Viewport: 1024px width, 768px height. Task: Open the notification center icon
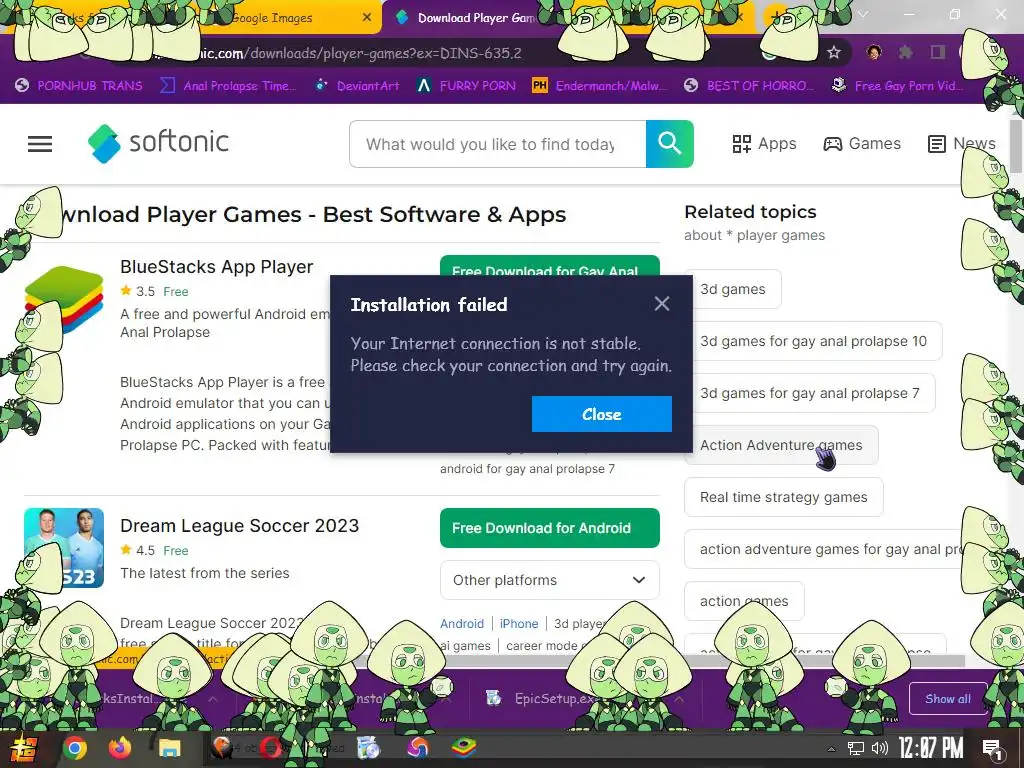(993, 749)
